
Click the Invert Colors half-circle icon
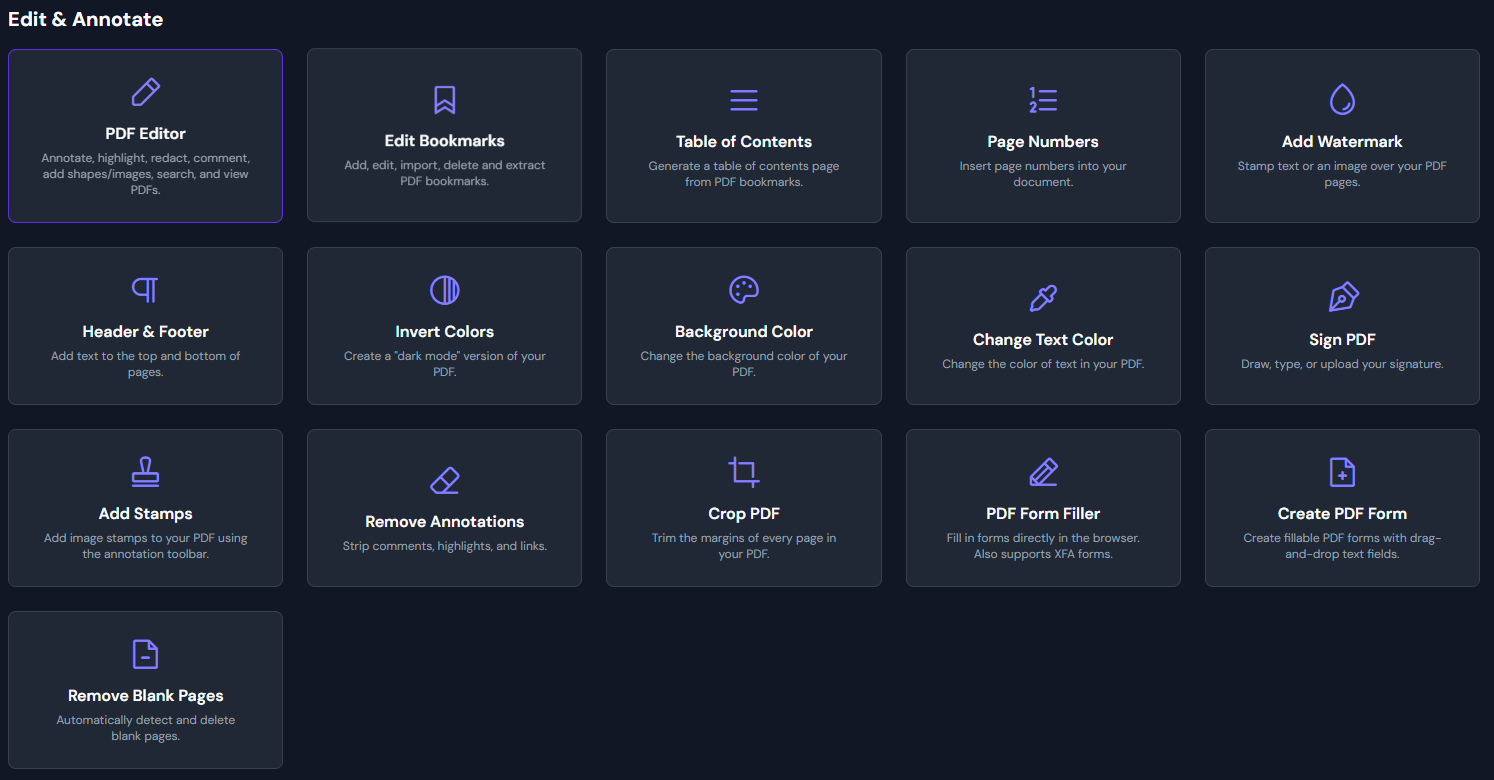(444, 290)
